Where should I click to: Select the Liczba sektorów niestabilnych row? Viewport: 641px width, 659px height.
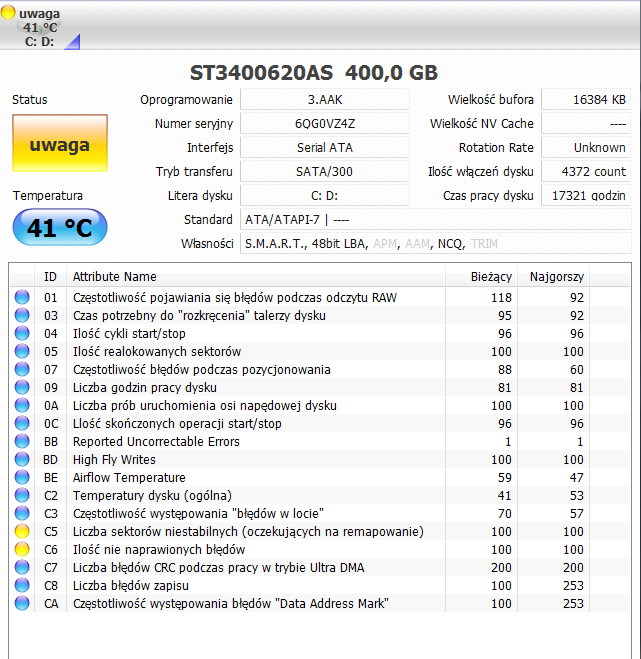point(320,531)
